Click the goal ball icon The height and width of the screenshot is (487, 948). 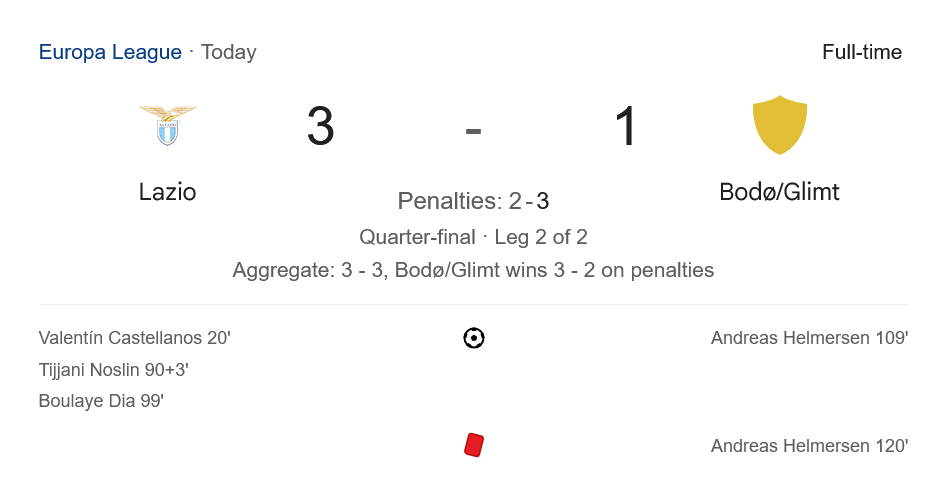pos(474,338)
